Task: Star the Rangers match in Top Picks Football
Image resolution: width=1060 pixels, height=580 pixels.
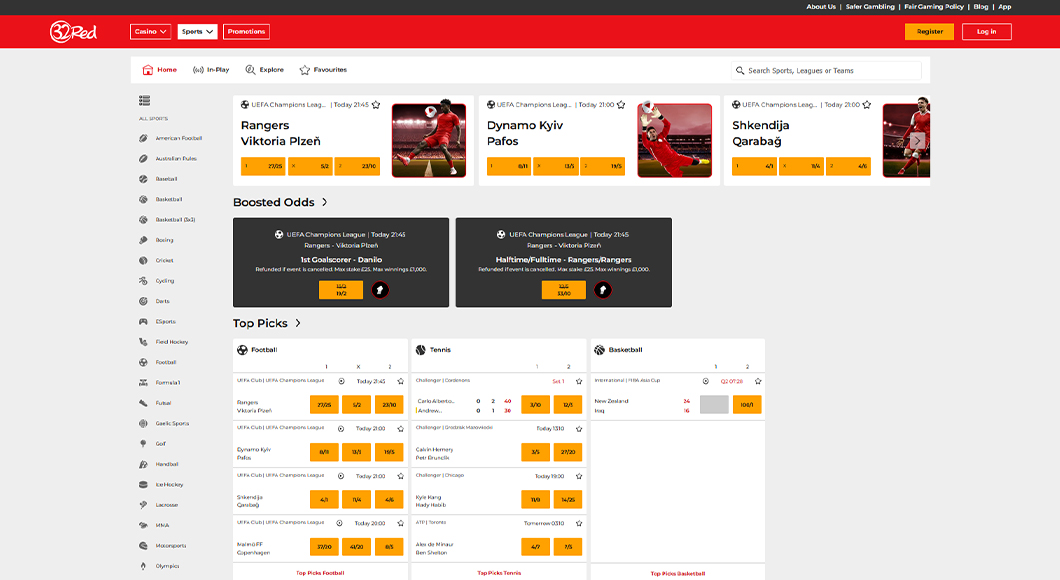Action: 400,381
